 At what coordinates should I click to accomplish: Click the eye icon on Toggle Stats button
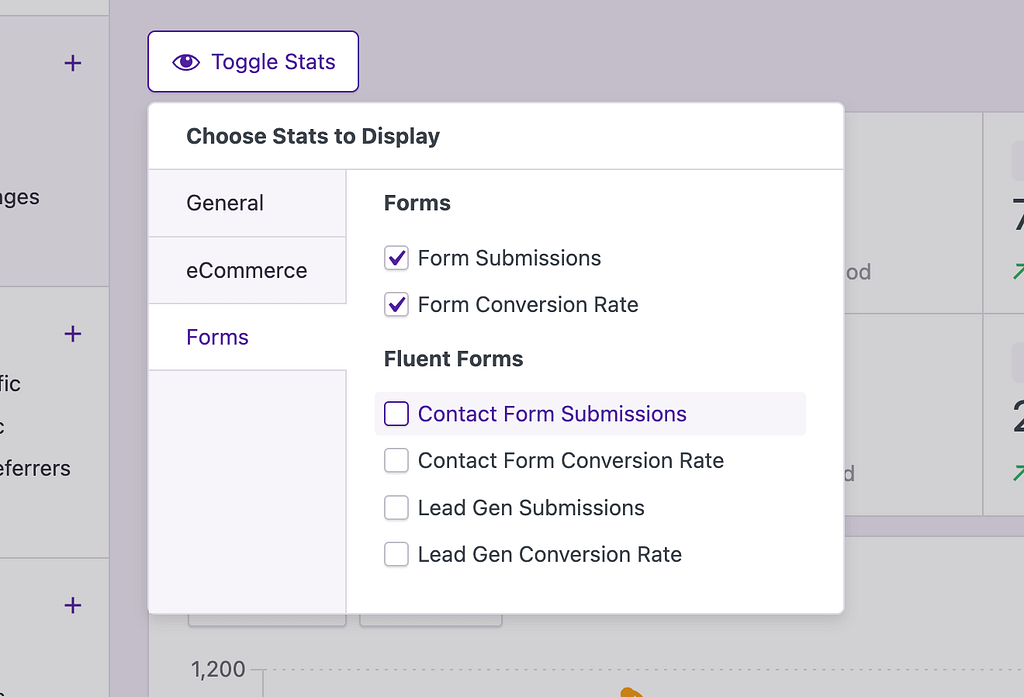186,61
